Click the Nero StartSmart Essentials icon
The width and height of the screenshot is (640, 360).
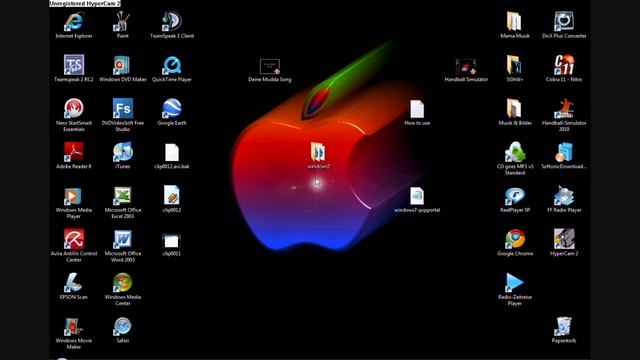coord(74,109)
